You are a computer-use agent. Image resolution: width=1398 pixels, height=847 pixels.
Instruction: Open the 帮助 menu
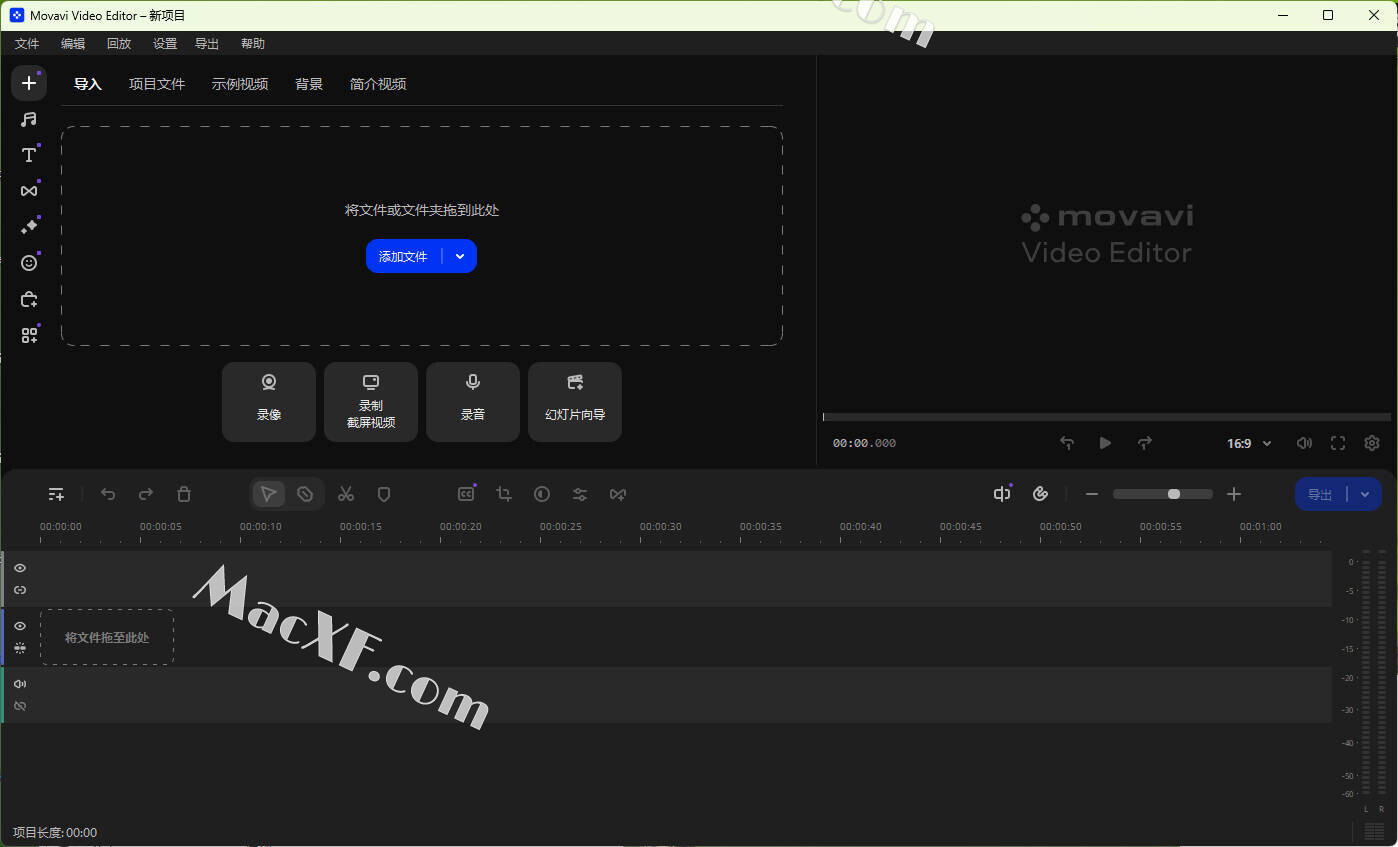click(253, 44)
